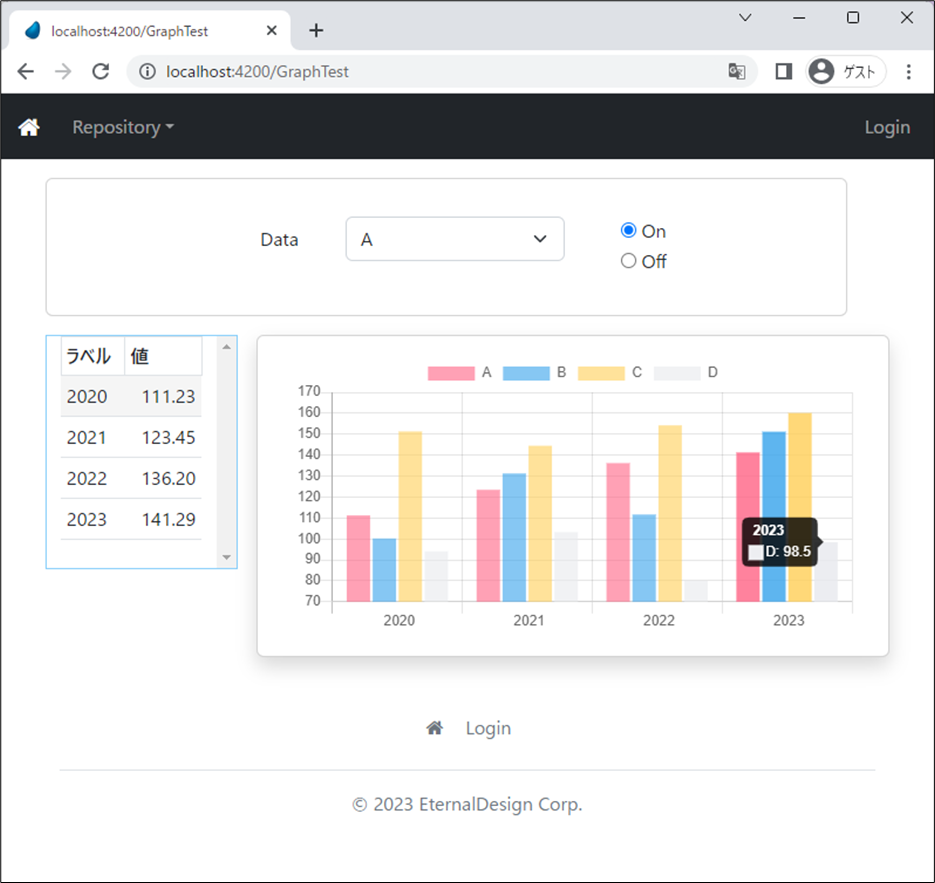Select the 2020 row label cell
Viewport: 935px width, 883px height.
(87, 396)
